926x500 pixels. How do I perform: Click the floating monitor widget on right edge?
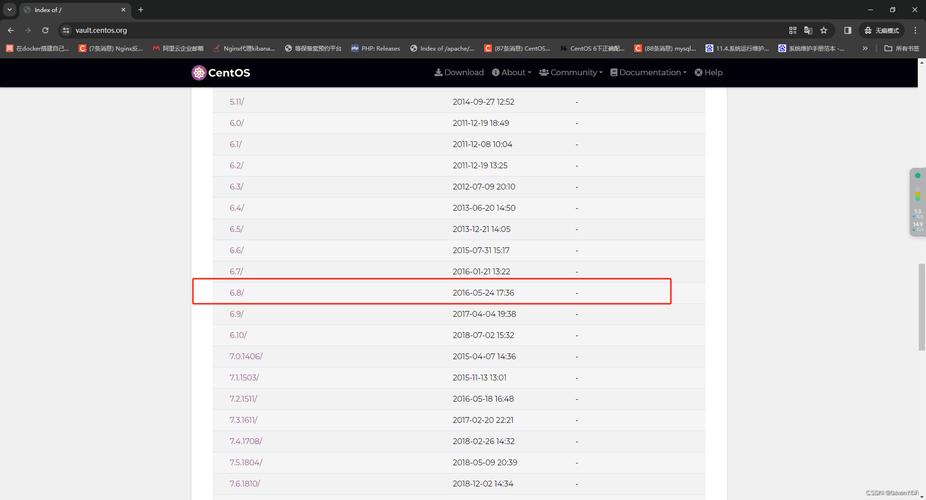pos(918,202)
